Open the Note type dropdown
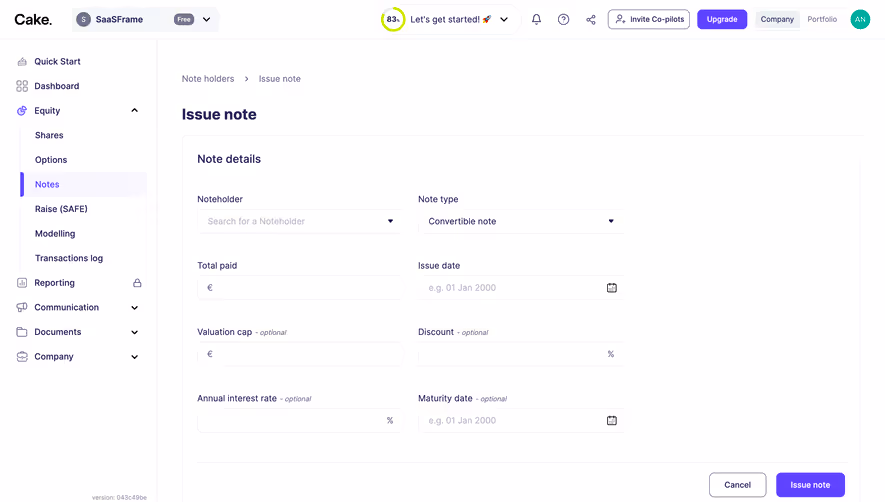Image resolution: width=885 pixels, height=502 pixels. coord(520,221)
